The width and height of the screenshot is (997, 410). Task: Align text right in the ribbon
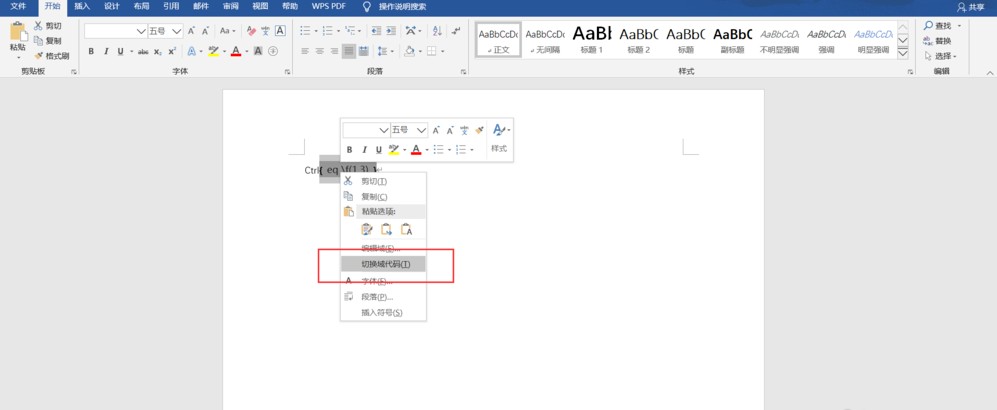pos(334,51)
